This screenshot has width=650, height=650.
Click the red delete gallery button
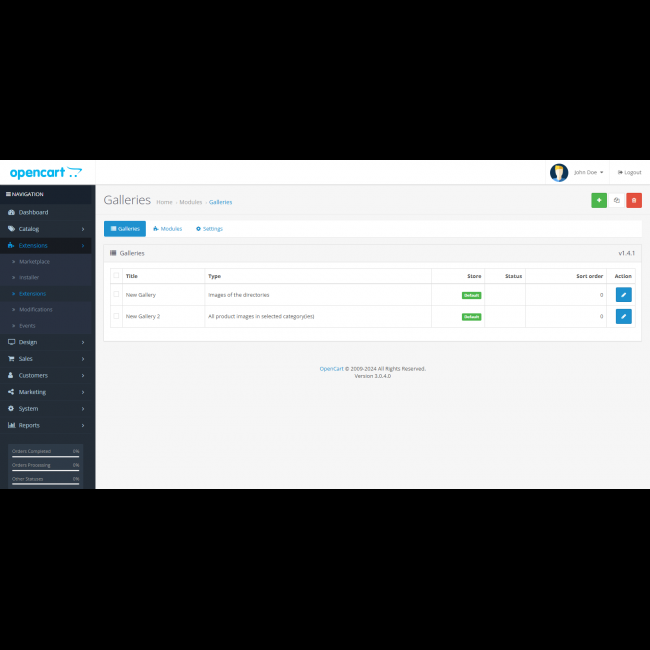pos(634,200)
